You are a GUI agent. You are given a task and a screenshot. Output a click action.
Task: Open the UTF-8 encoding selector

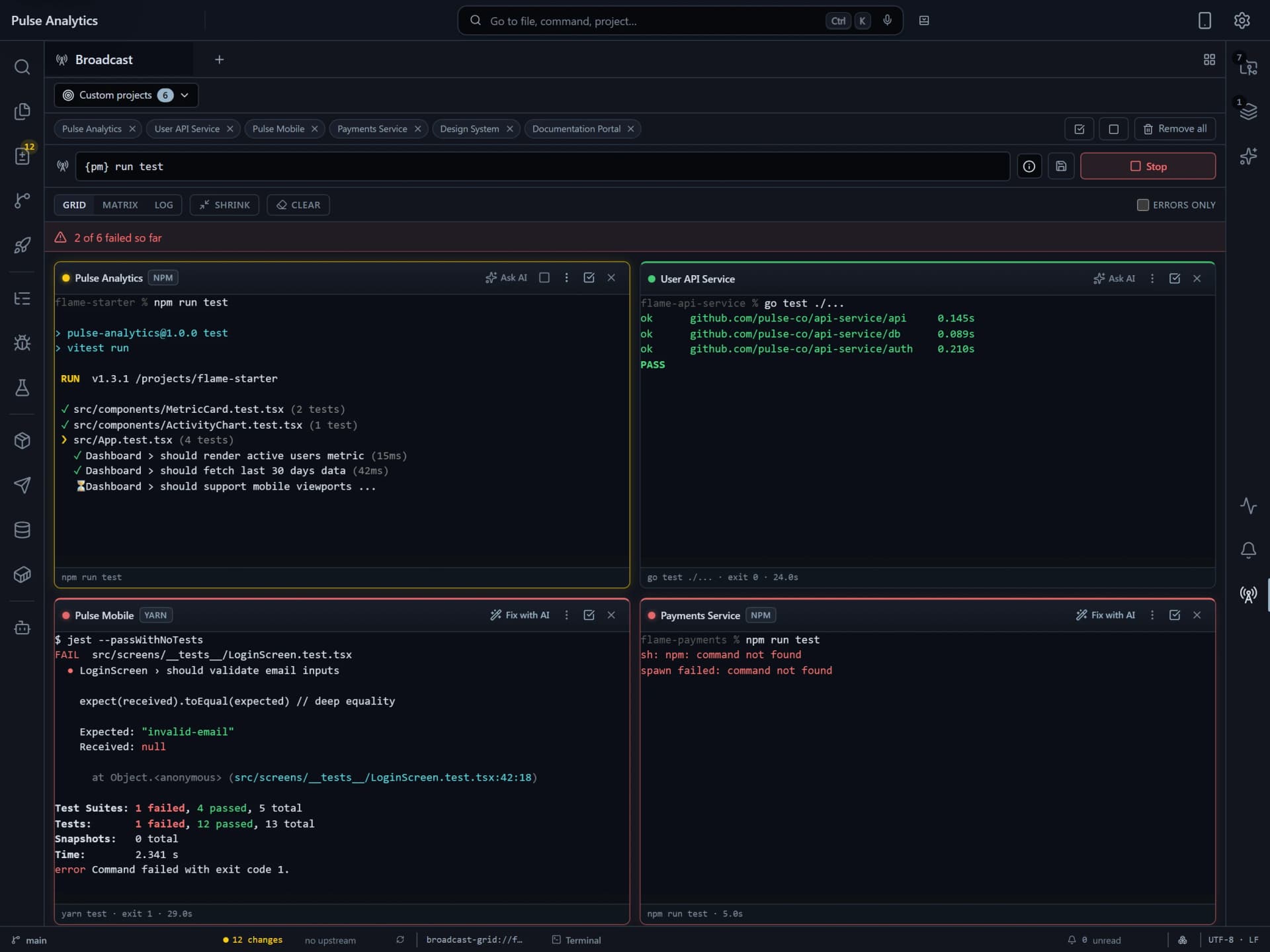(1220, 940)
